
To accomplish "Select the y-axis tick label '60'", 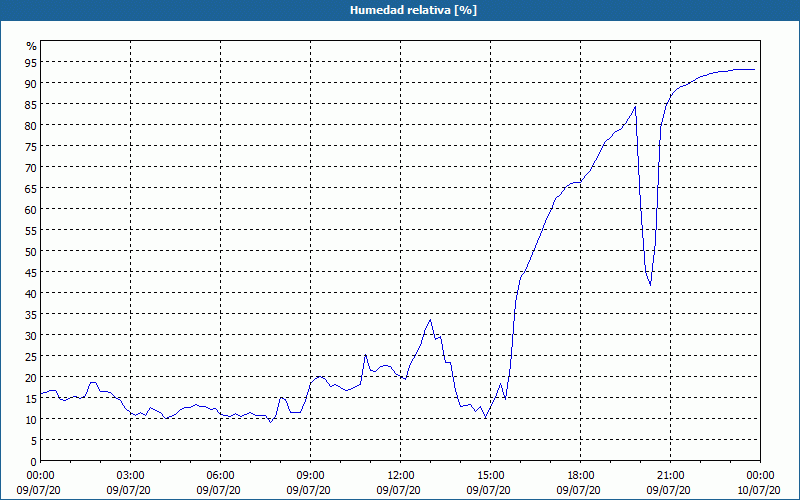I will tap(31, 209).
